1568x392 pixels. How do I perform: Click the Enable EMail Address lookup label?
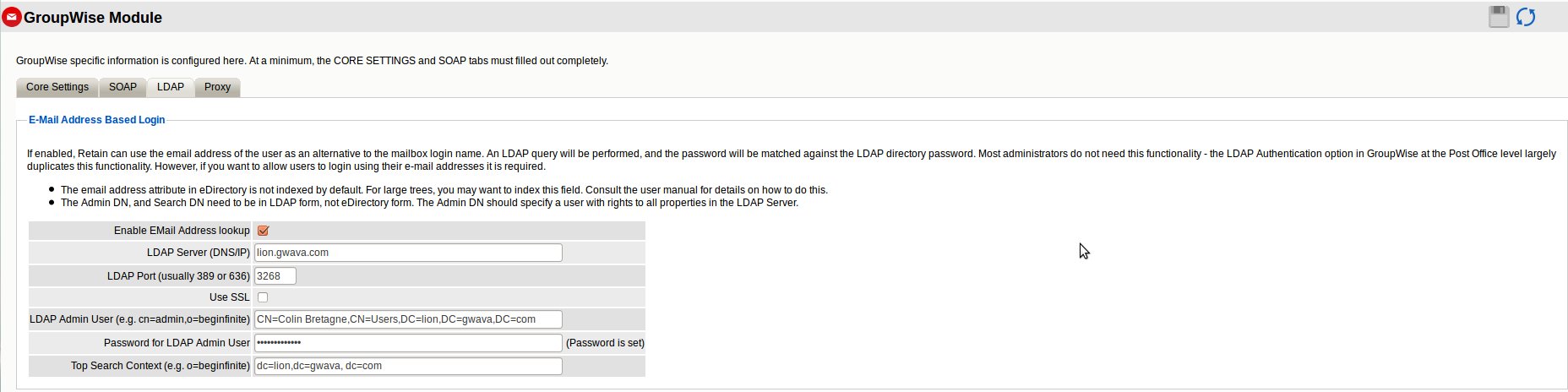click(182, 231)
